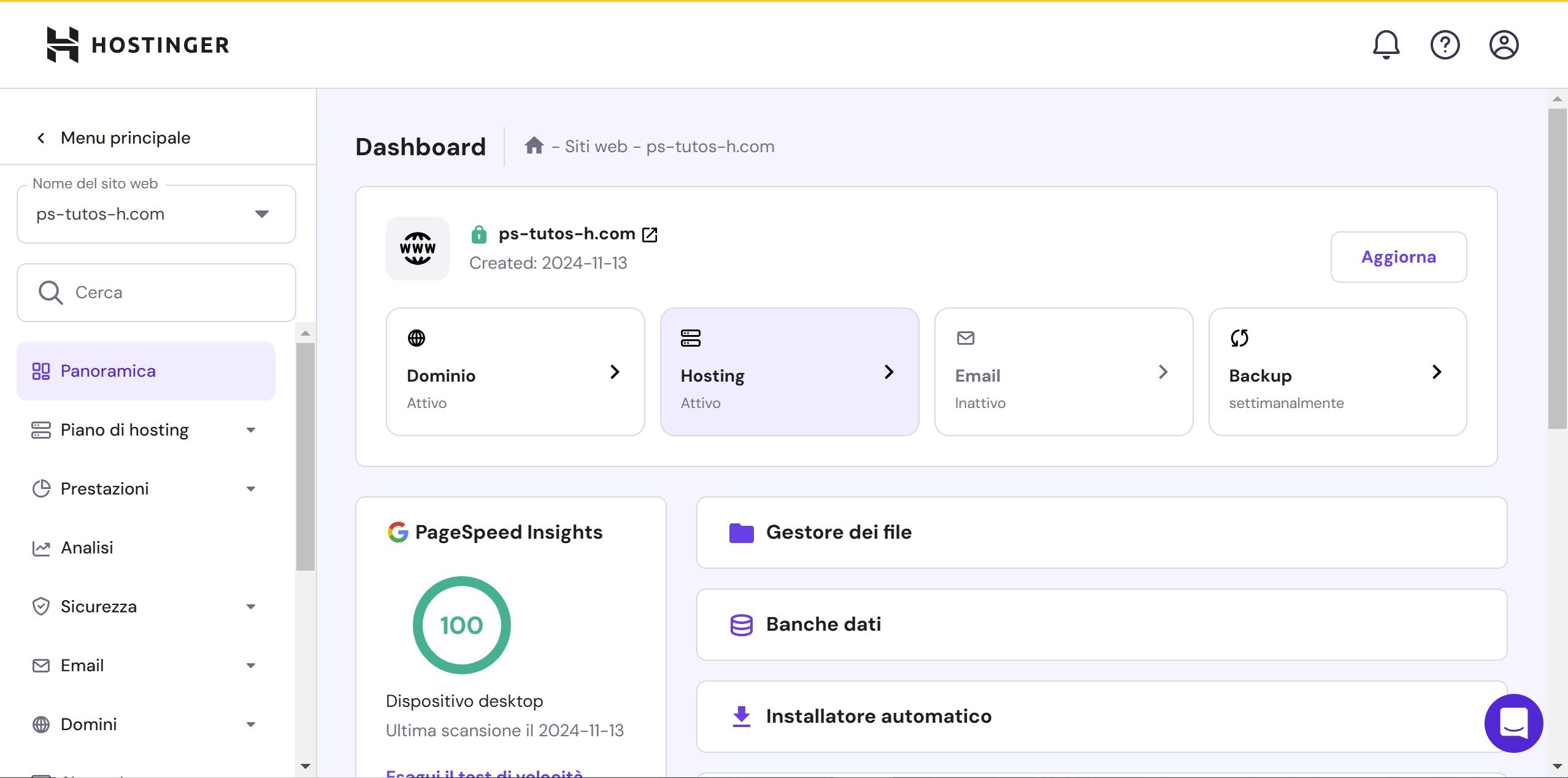
Task: Open the user account profile icon
Action: click(1504, 45)
